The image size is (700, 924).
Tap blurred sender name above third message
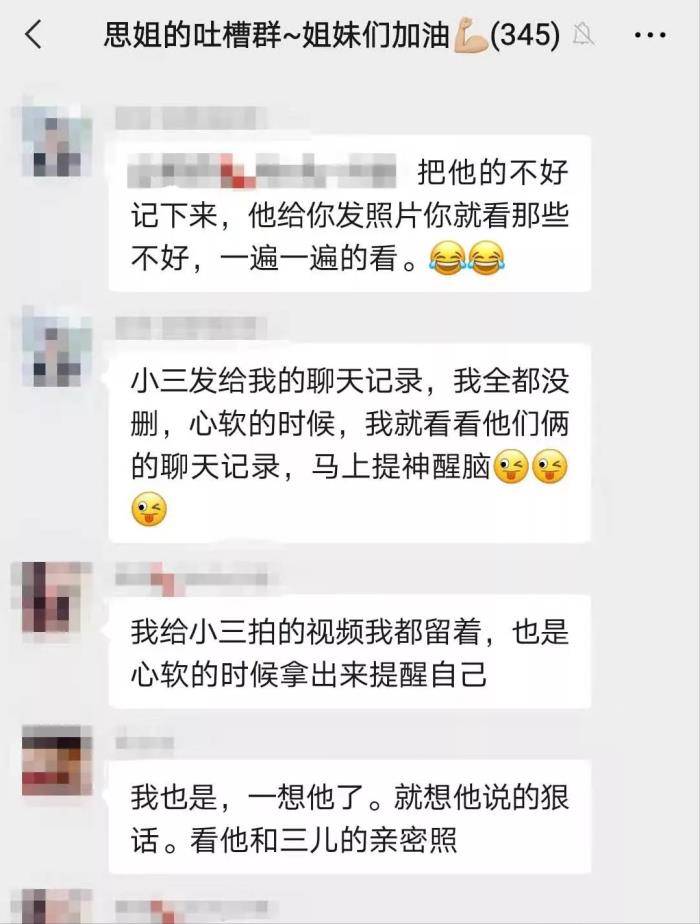pyautogui.click(x=192, y=574)
